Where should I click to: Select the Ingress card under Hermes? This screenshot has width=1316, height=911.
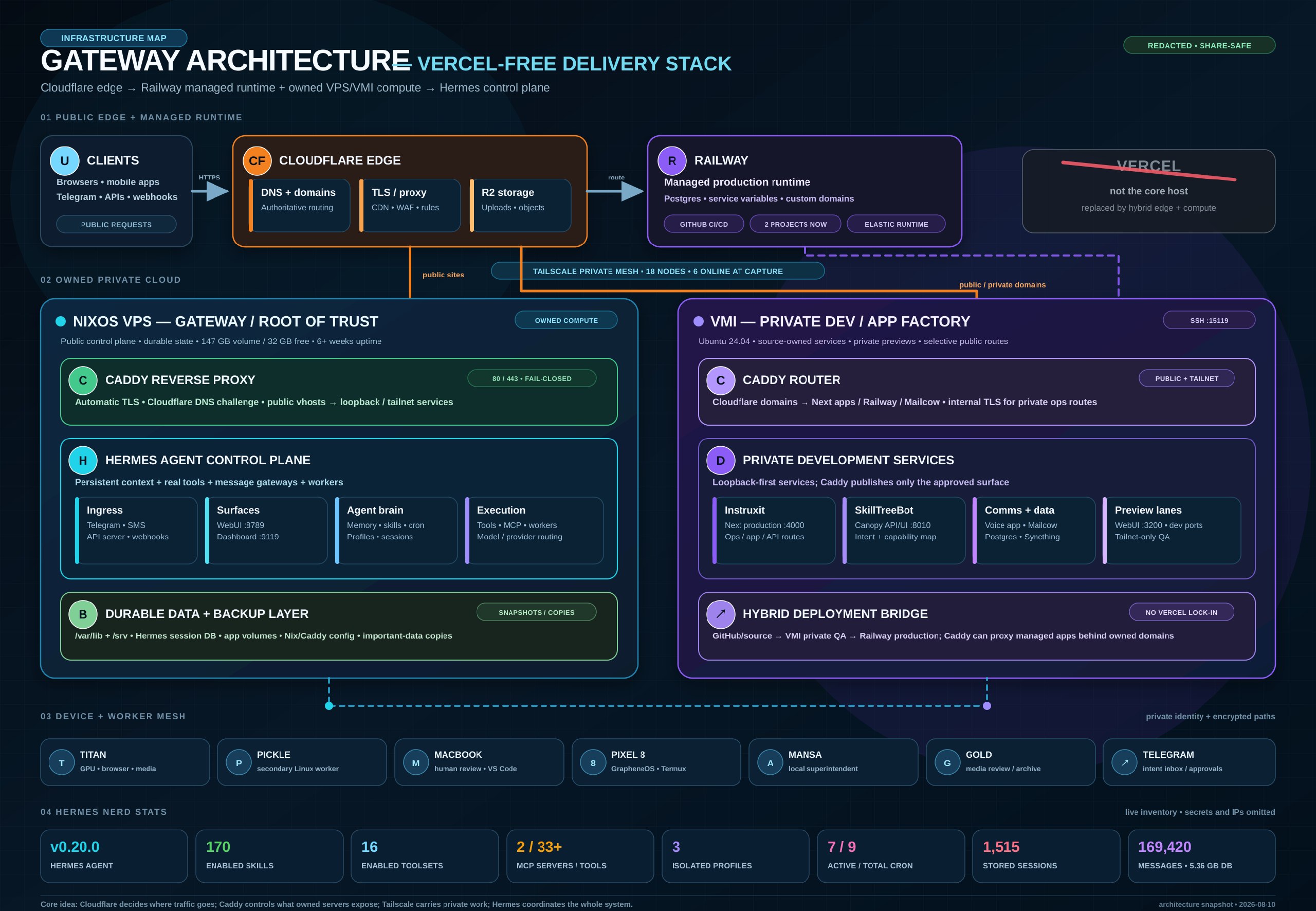tap(136, 530)
